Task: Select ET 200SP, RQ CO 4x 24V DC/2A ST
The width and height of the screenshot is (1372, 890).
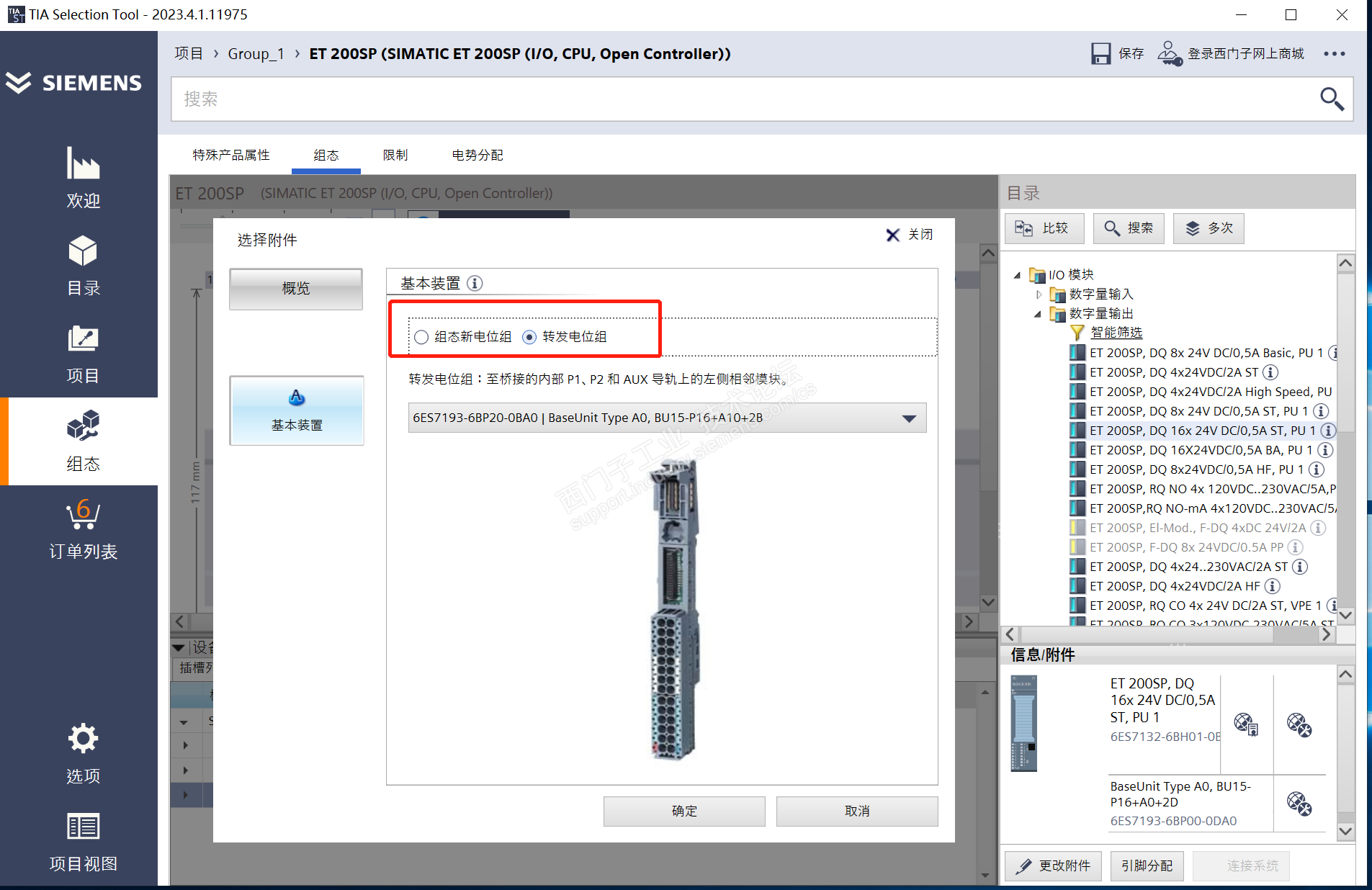Action: pyautogui.click(x=1206, y=606)
